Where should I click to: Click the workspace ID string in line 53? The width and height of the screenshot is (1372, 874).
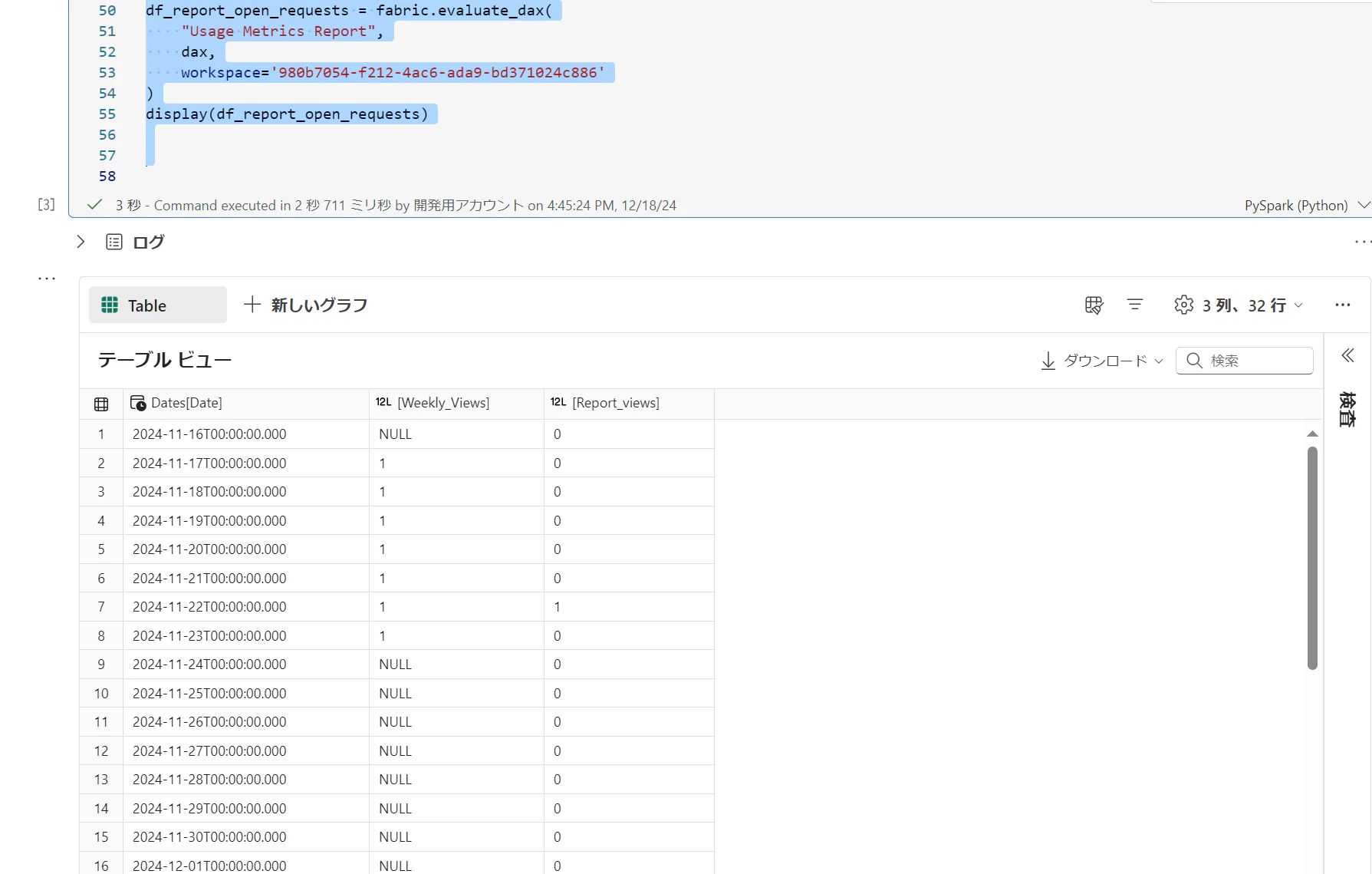pos(437,73)
